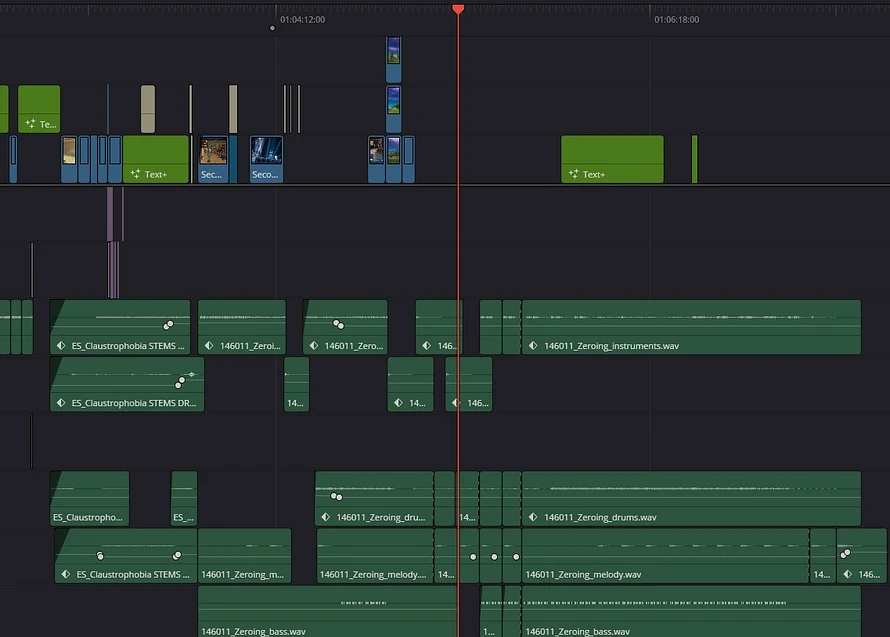Select the 146011_Zeroing_bass.wav clip right of playhead
This screenshot has width=890, height=637.
(691, 612)
